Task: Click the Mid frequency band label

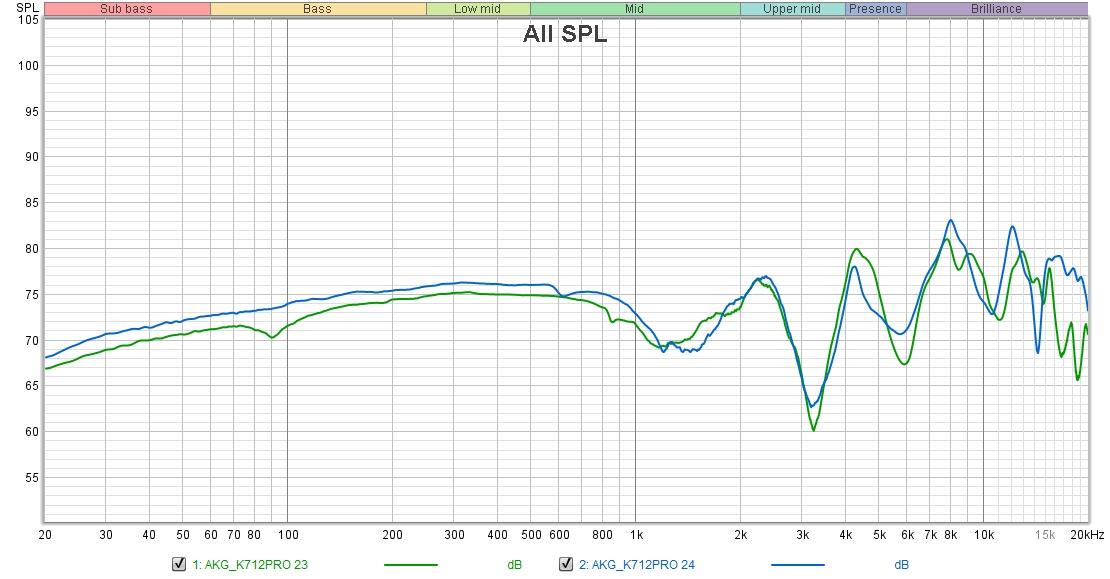Action: pyautogui.click(x=634, y=8)
